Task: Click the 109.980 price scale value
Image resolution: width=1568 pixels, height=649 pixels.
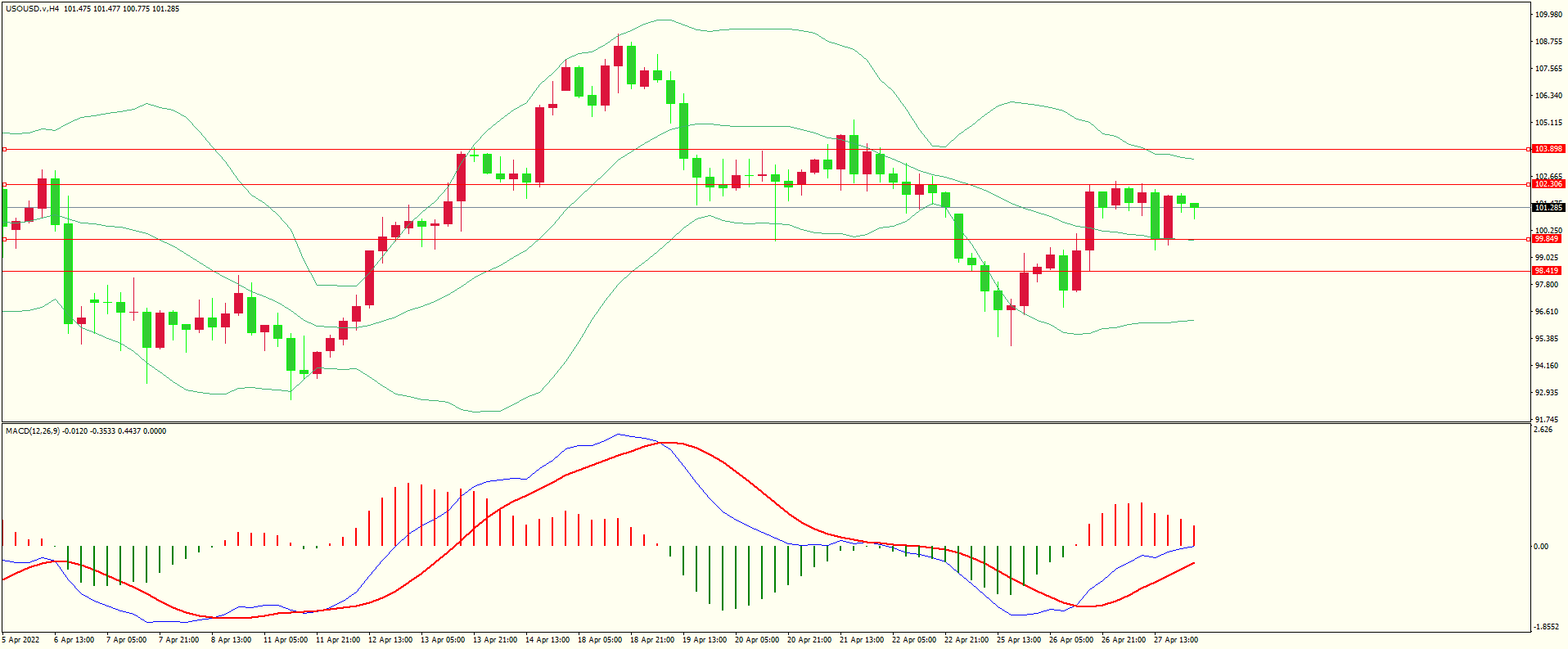Action: pos(1548,15)
